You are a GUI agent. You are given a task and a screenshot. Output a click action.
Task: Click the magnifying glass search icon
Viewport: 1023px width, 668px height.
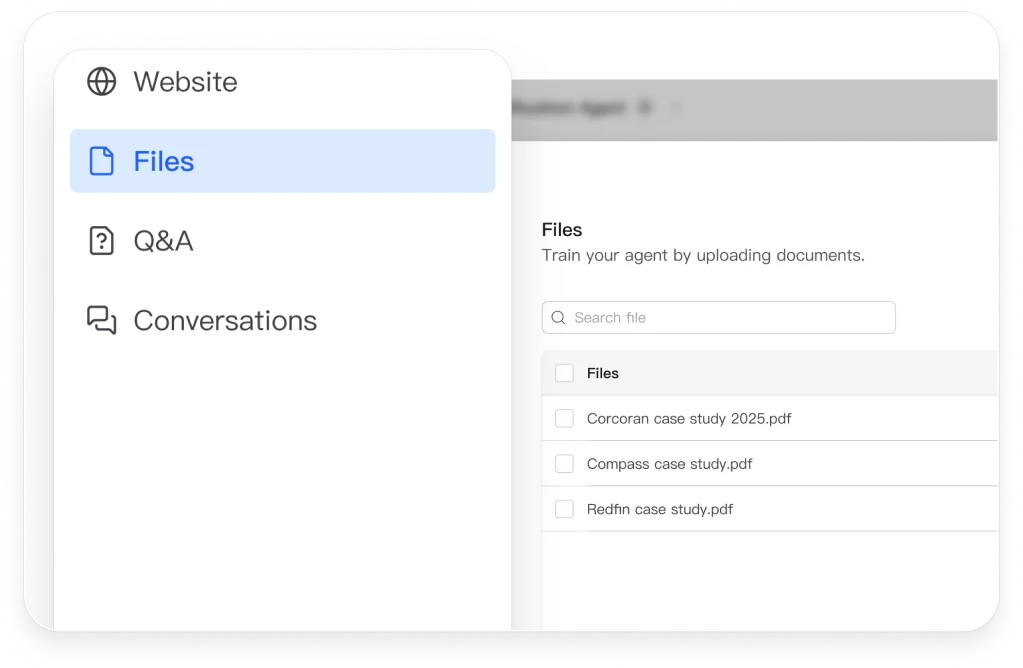click(559, 318)
